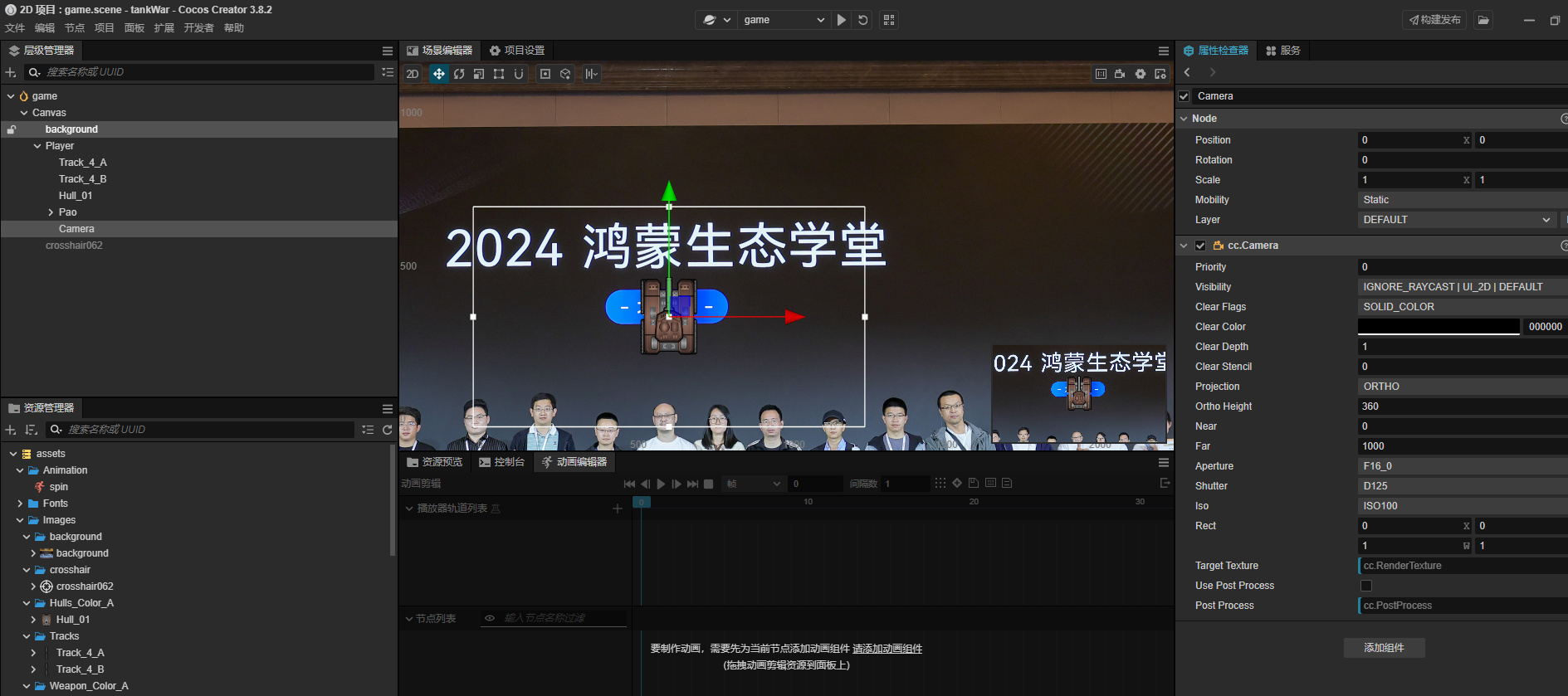
Task: Add a new asset in assets panel
Action: [x=11, y=430]
